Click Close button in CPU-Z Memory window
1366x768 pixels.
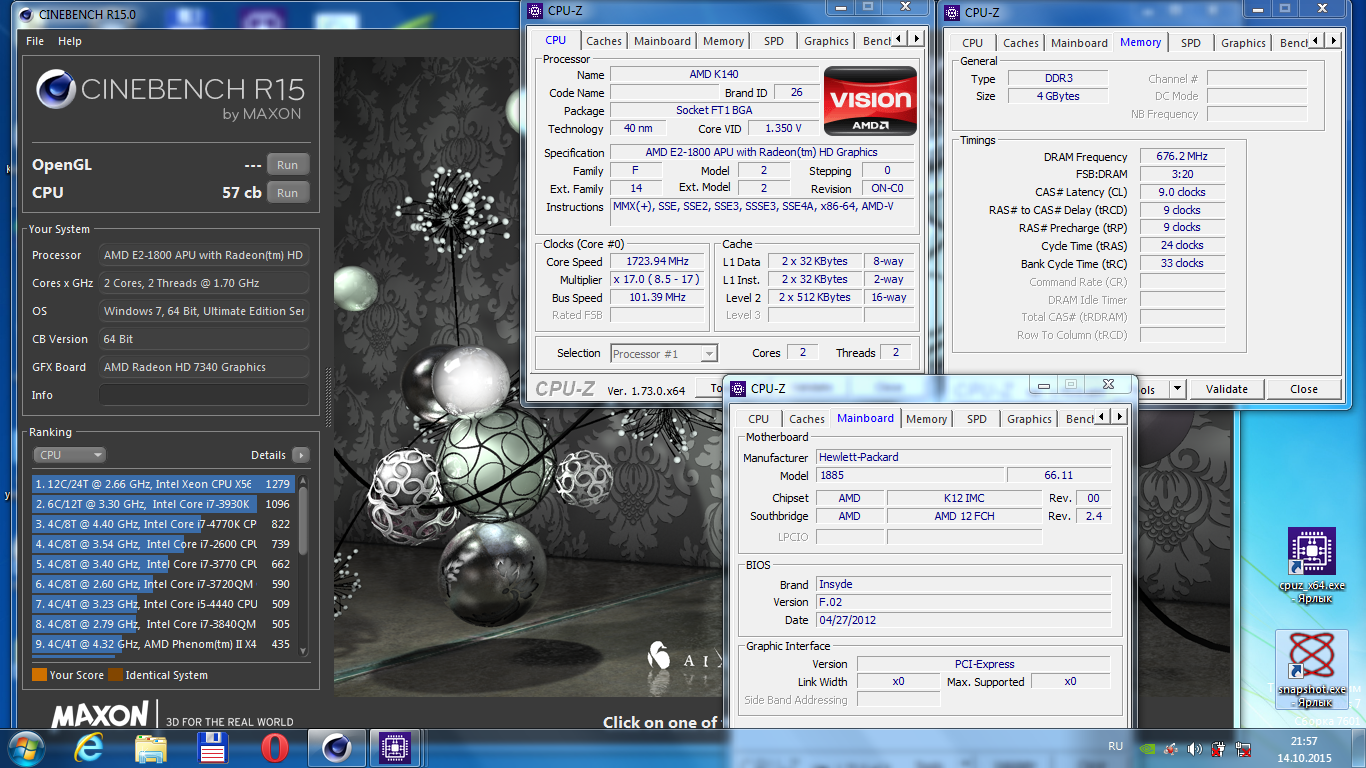pos(1304,389)
